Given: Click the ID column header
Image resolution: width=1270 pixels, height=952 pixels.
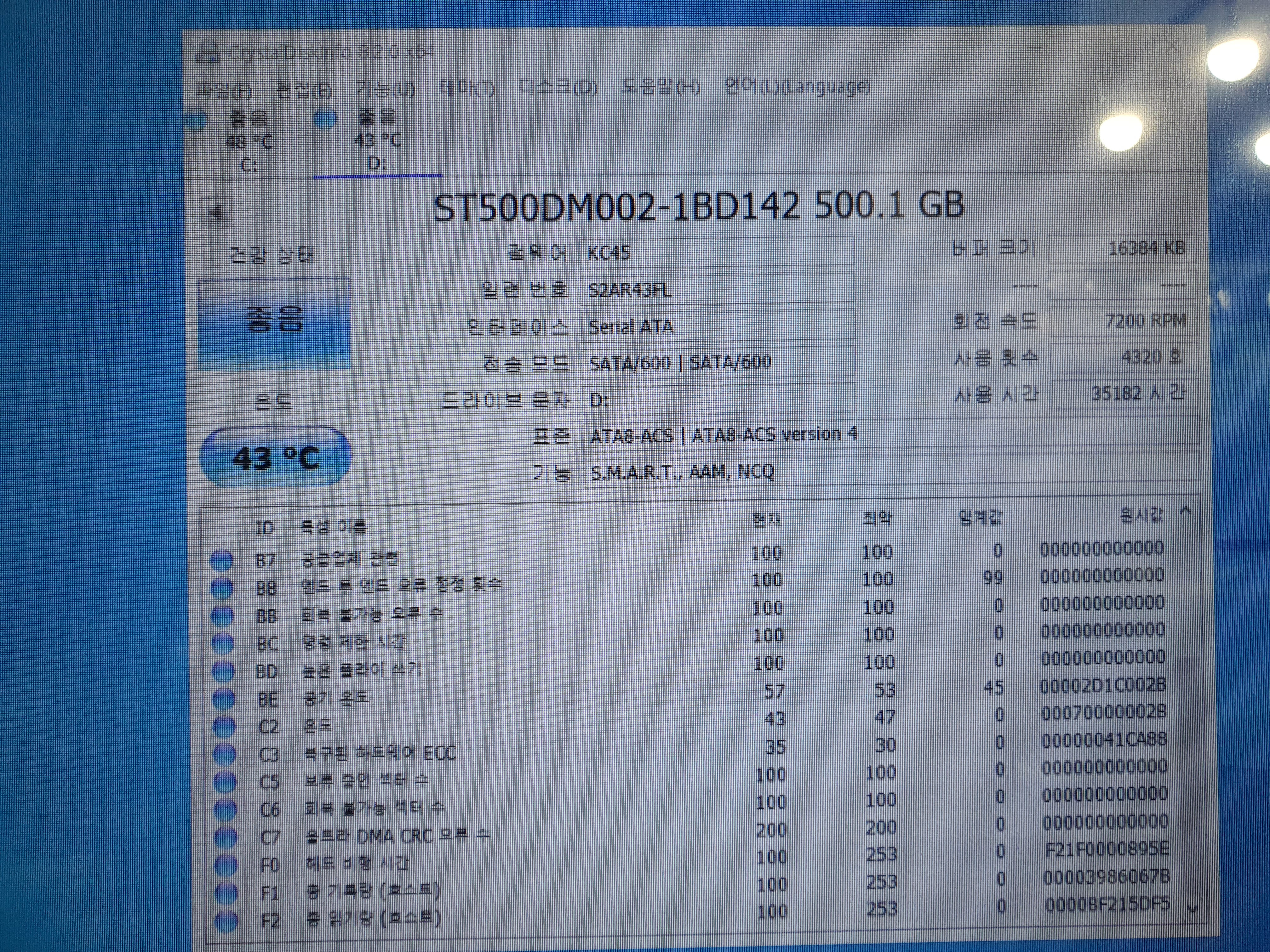Looking at the screenshot, I should tap(265, 528).
